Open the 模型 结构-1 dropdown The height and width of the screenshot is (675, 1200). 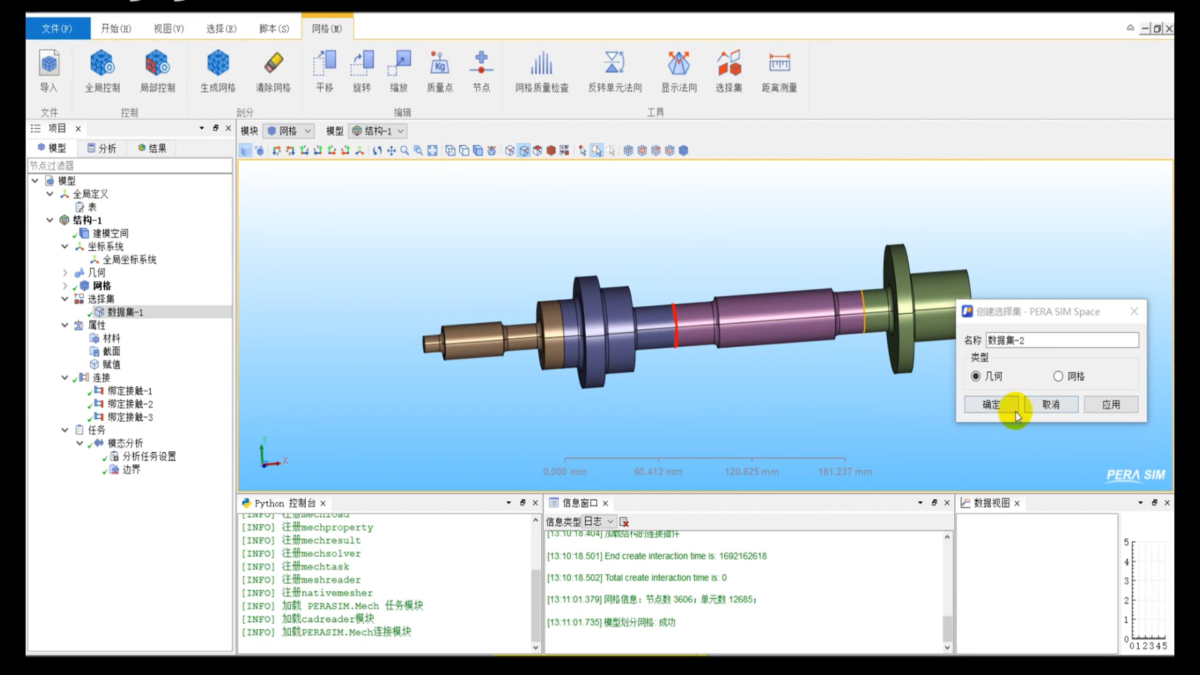378,131
